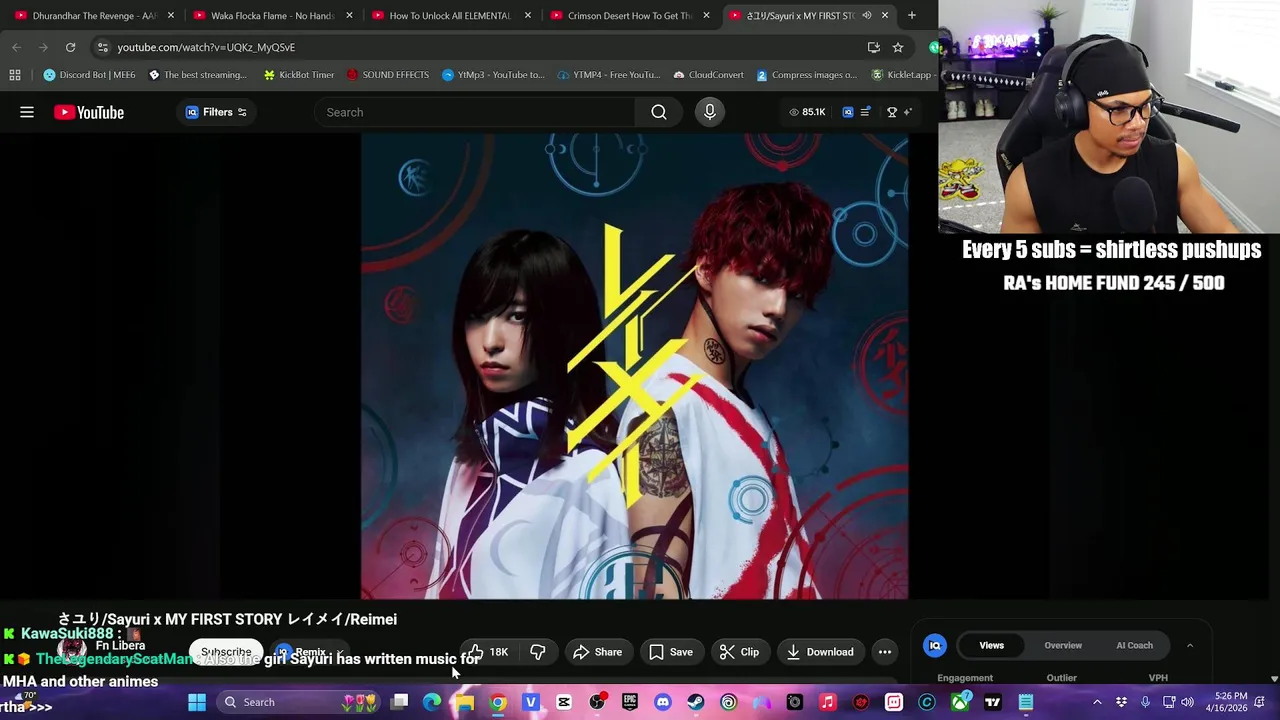
Task: Switch to Crimson Desert browser tab
Action: 629,15
